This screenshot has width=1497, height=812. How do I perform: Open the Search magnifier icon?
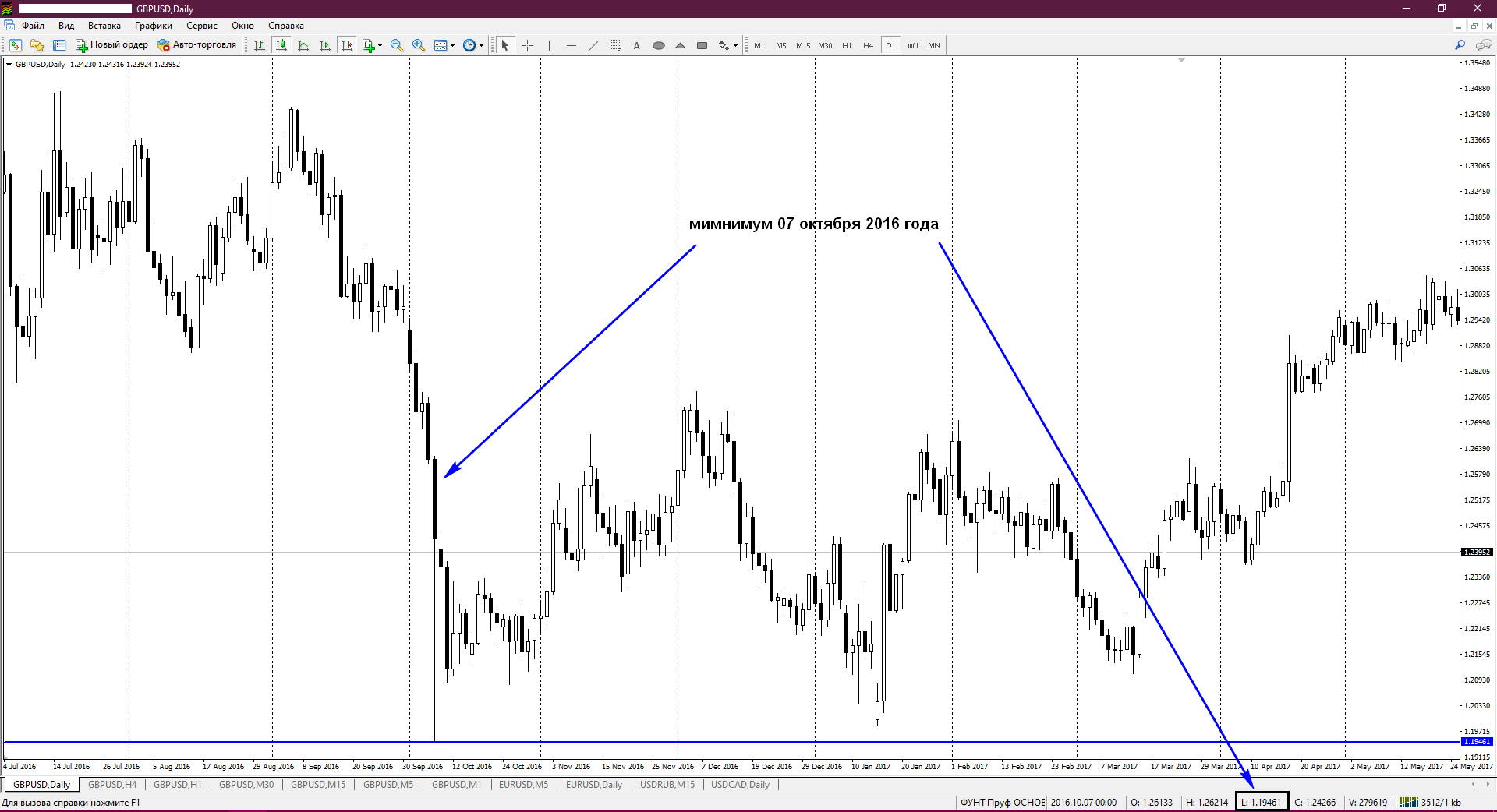click(1460, 45)
